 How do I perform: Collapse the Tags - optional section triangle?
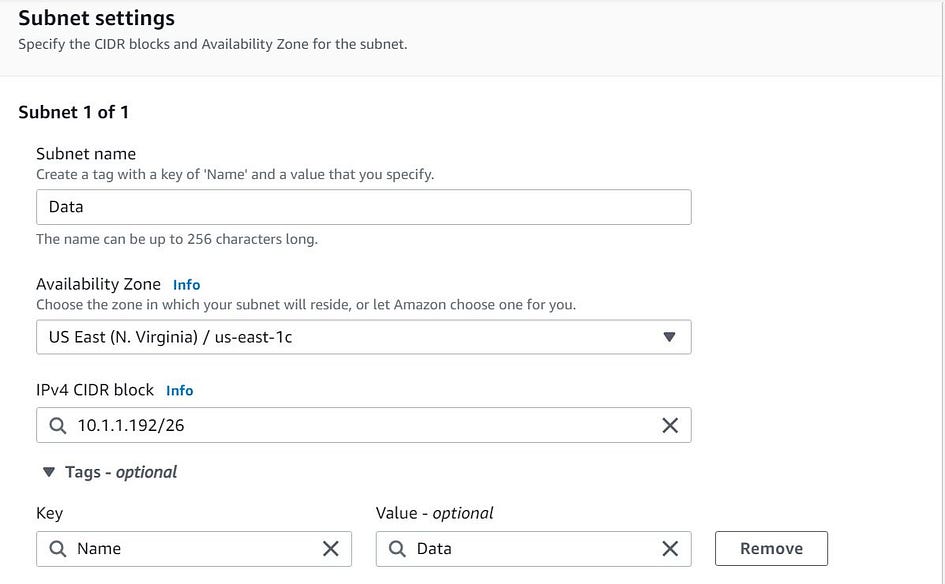pyautogui.click(x=48, y=472)
